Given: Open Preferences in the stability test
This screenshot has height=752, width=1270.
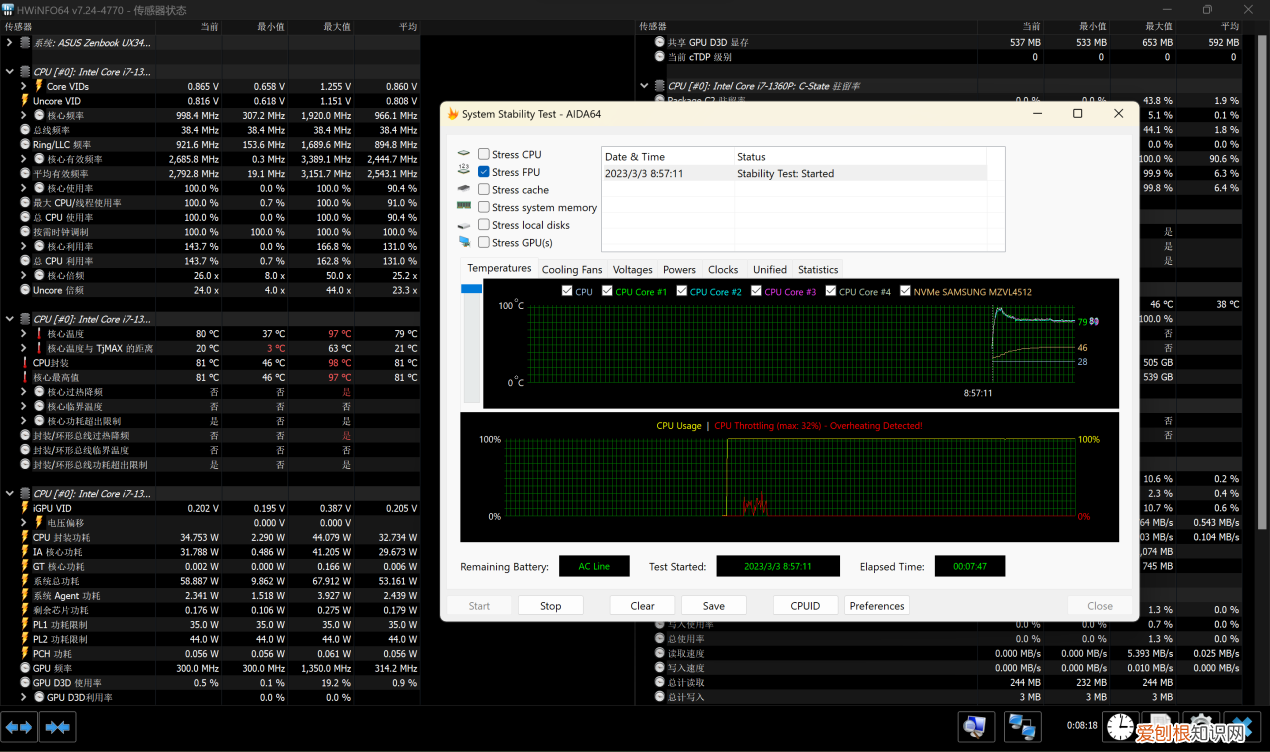Looking at the screenshot, I should pyautogui.click(x=876, y=605).
